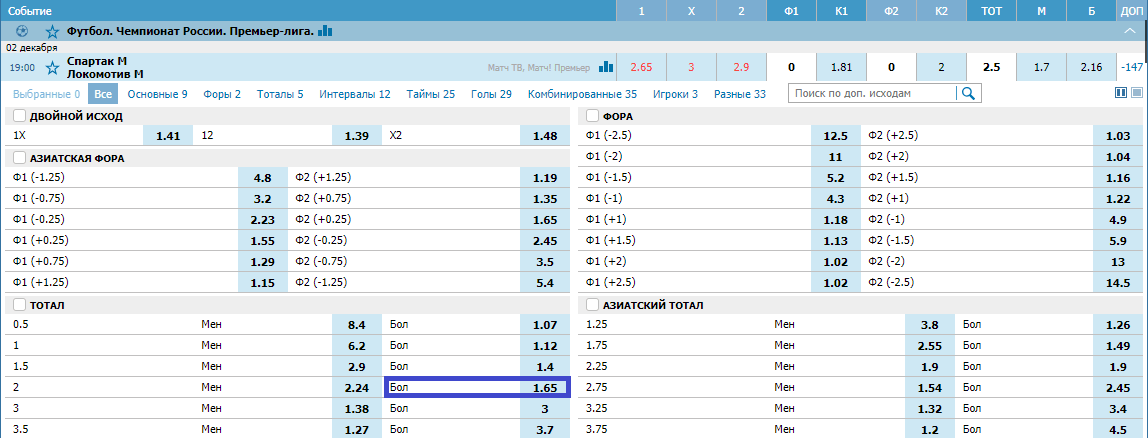Bet on double chance 12 at 1.39
The height and width of the screenshot is (438, 1148).
tap(357, 136)
